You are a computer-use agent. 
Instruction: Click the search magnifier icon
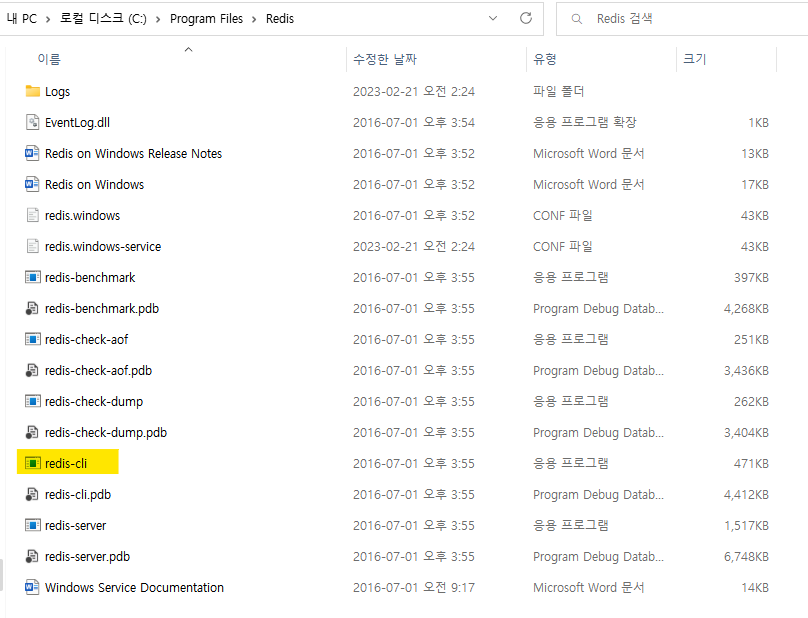tap(577, 19)
